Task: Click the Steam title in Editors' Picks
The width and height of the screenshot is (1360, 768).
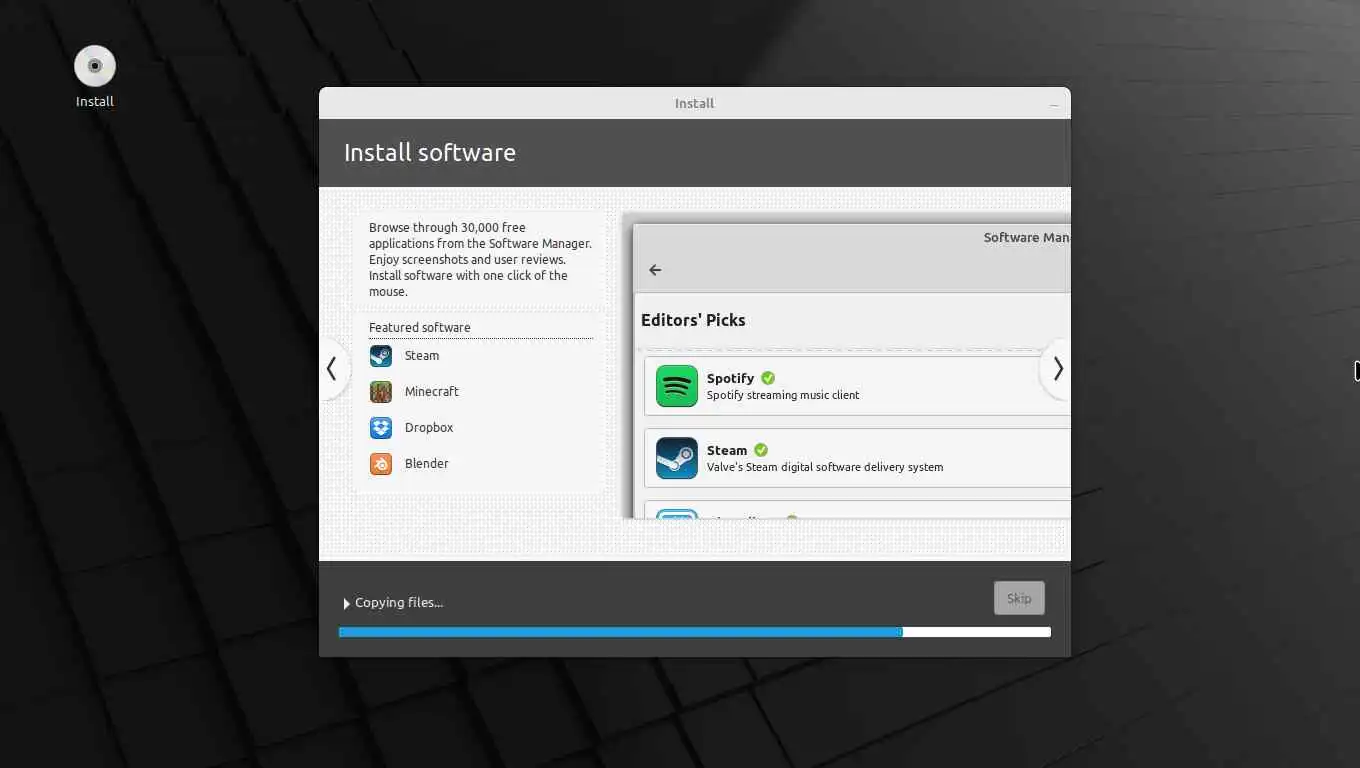Action: [727, 450]
